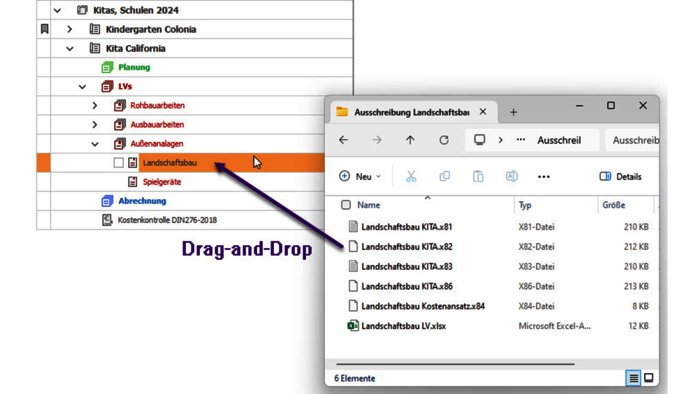Image resolution: width=700 pixels, height=394 pixels.
Task: Collapse the Außenanlagen group
Action: click(95, 144)
